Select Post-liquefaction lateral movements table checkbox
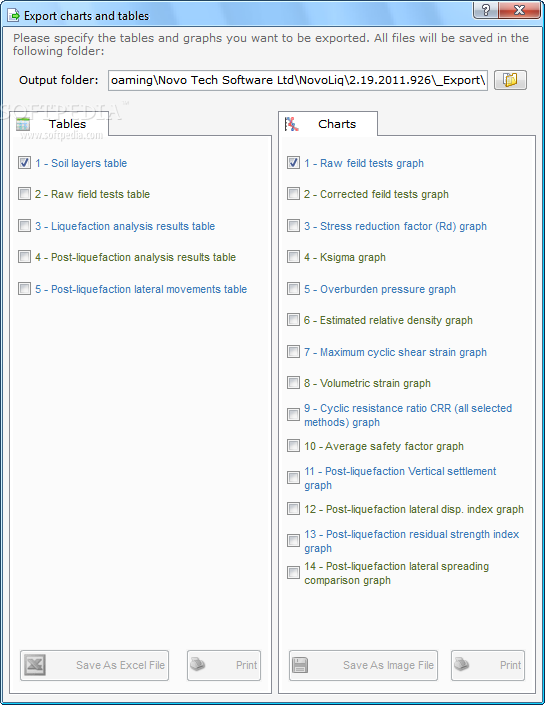 [24, 288]
